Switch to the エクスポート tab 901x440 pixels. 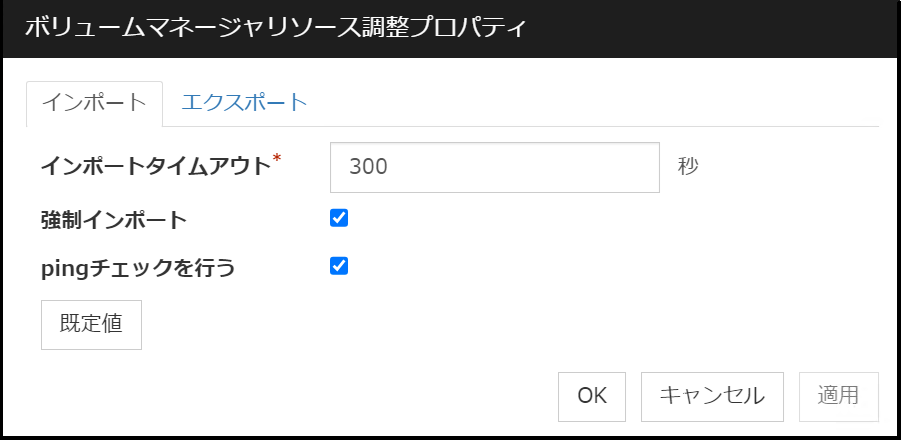pos(244,102)
